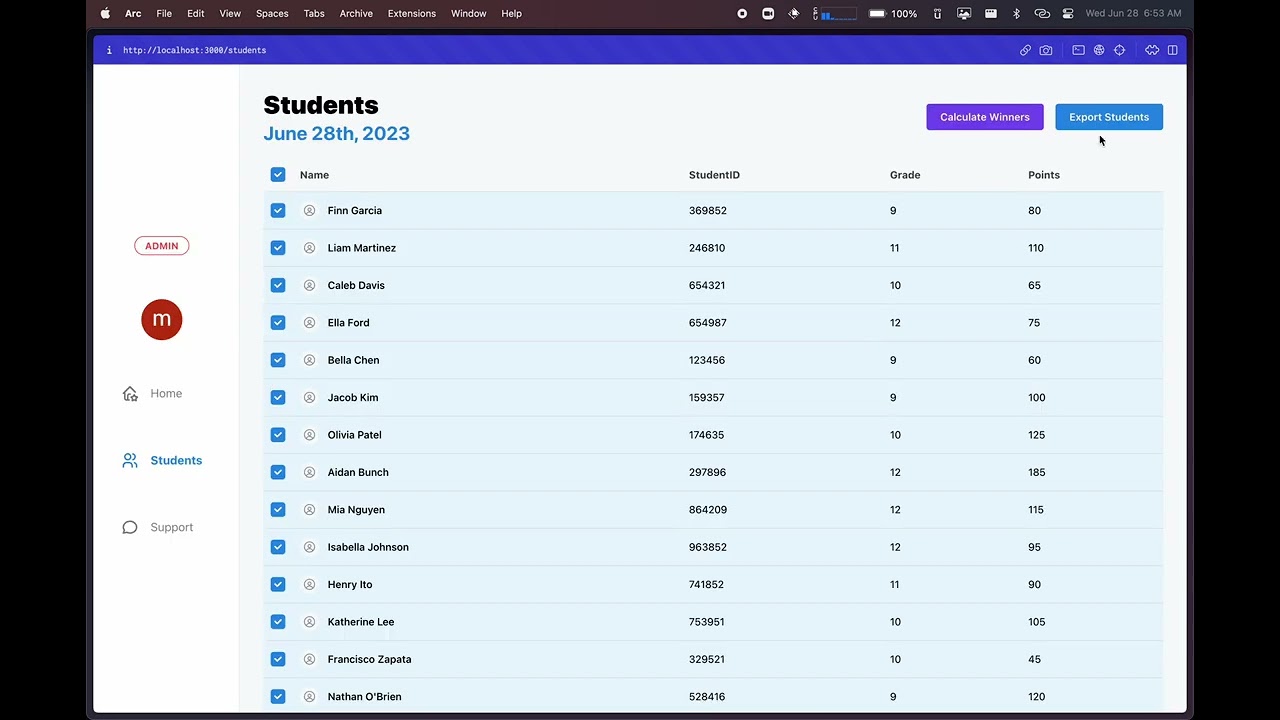Viewport: 1280px width, 720px height.
Task: Click the camera capture icon in the address bar
Action: 1046,50
